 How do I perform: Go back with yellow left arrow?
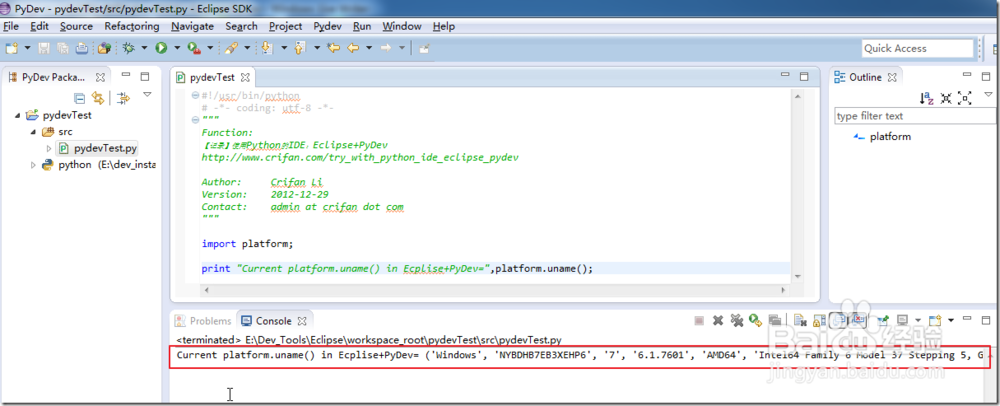[x=353, y=48]
